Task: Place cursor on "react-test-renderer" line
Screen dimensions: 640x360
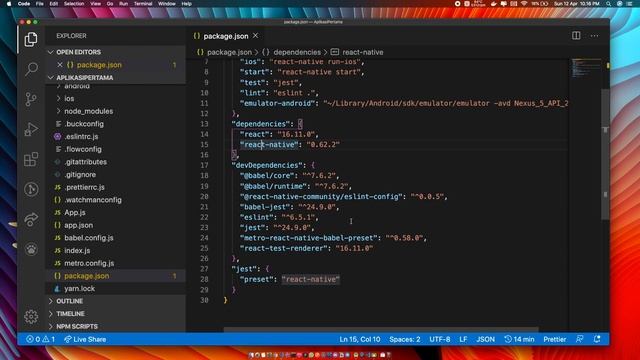Action: (x=307, y=248)
